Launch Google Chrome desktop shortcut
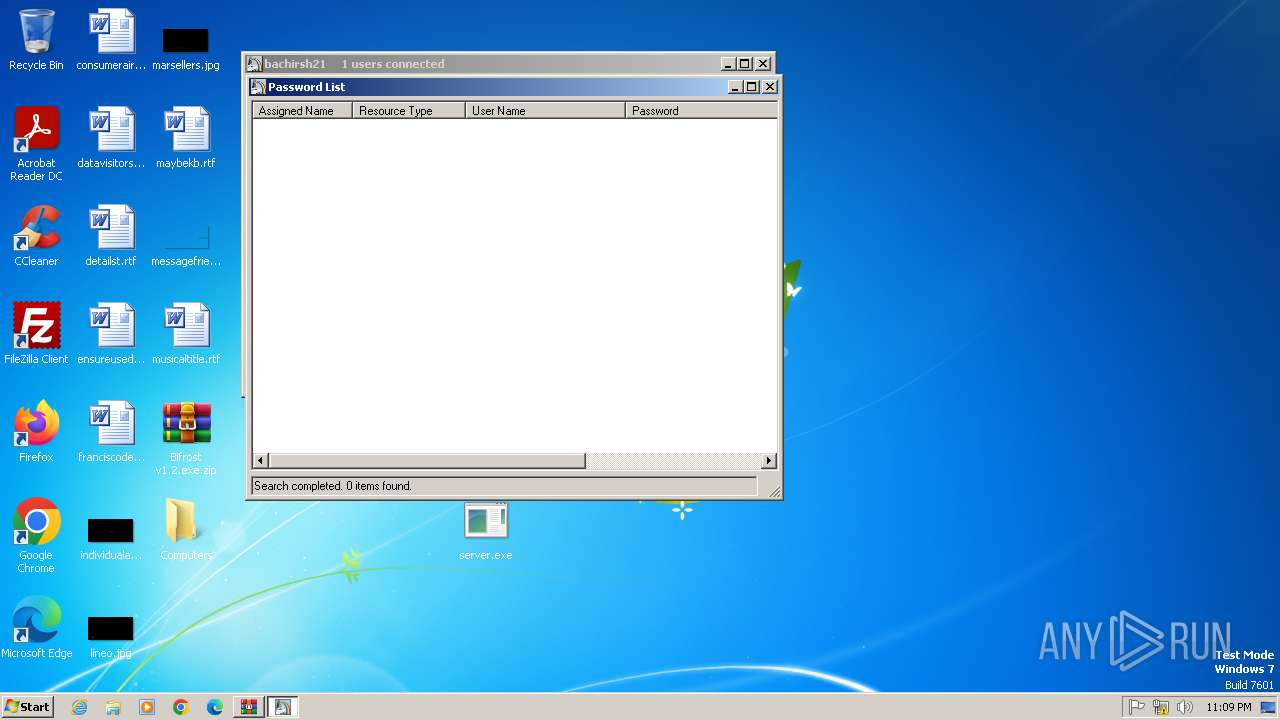1280x720 pixels. pyautogui.click(x=36, y=536)
